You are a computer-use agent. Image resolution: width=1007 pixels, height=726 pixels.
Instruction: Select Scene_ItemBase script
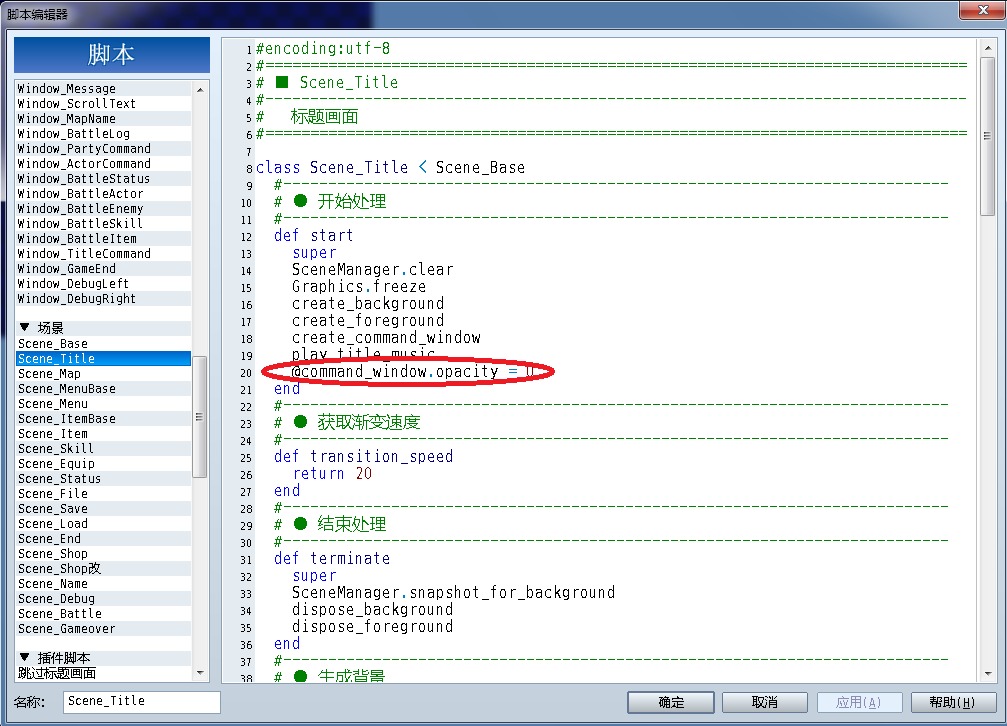pyautogui.click(x=103, y=418)
